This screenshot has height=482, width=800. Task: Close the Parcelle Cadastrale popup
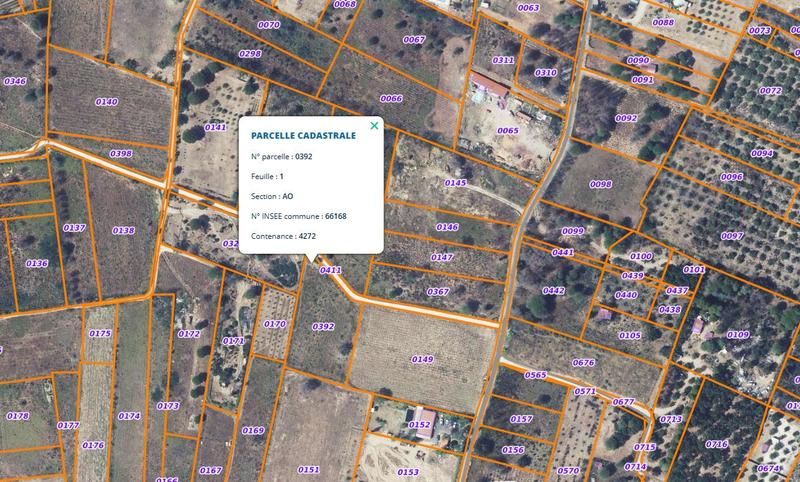pyautogui.click(x=374, y=126)
